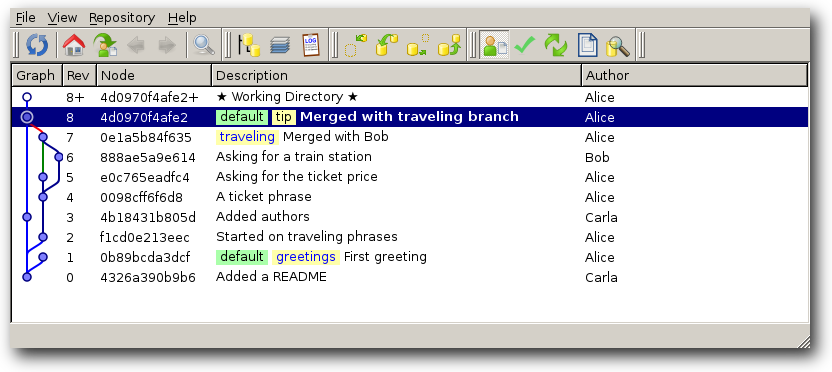The image size is (832, 372).
Task: Click the green default tag in revision 8
Action: coord(242,117)
